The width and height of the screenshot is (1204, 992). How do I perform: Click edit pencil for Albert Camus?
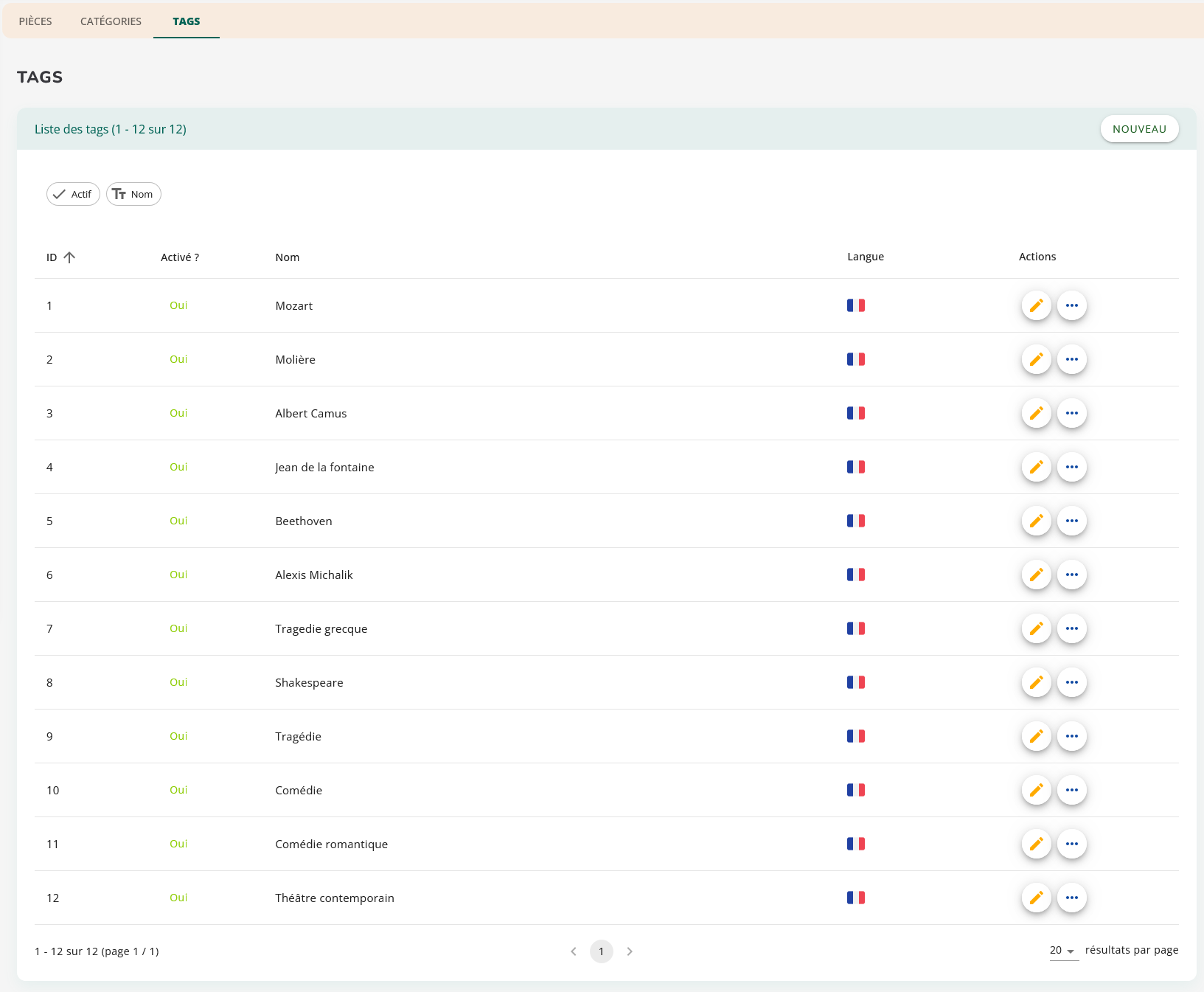(x=1036, y=413)
